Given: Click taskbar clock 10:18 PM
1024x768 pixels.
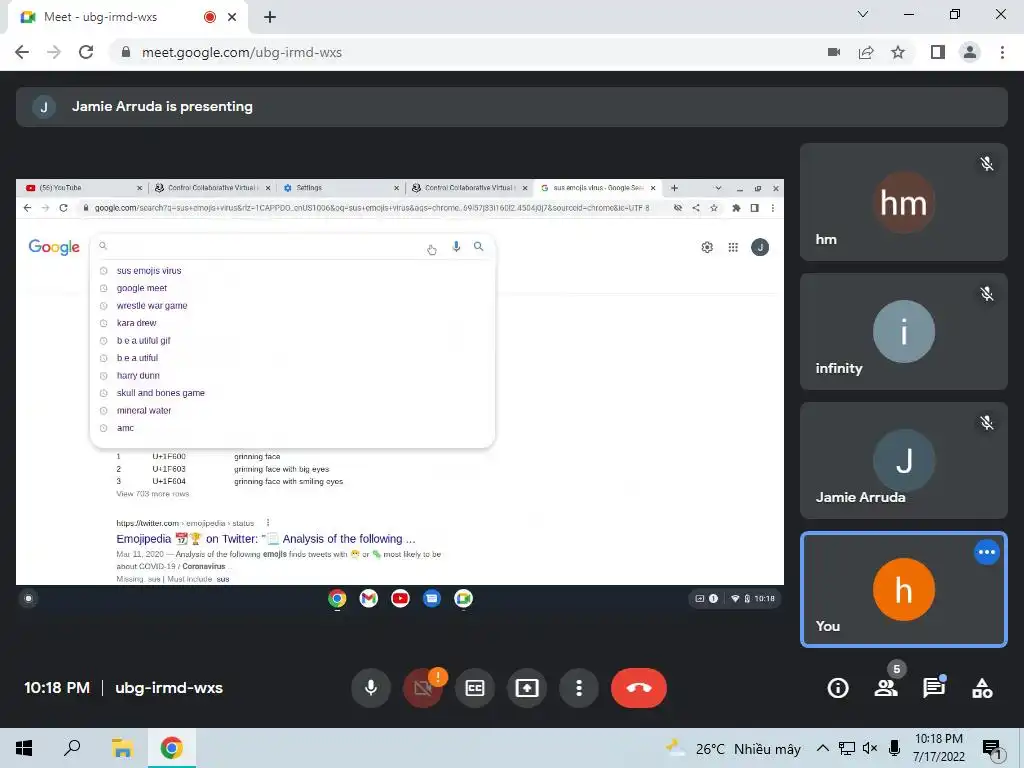Looking at the screenshot, I should 938,748.
